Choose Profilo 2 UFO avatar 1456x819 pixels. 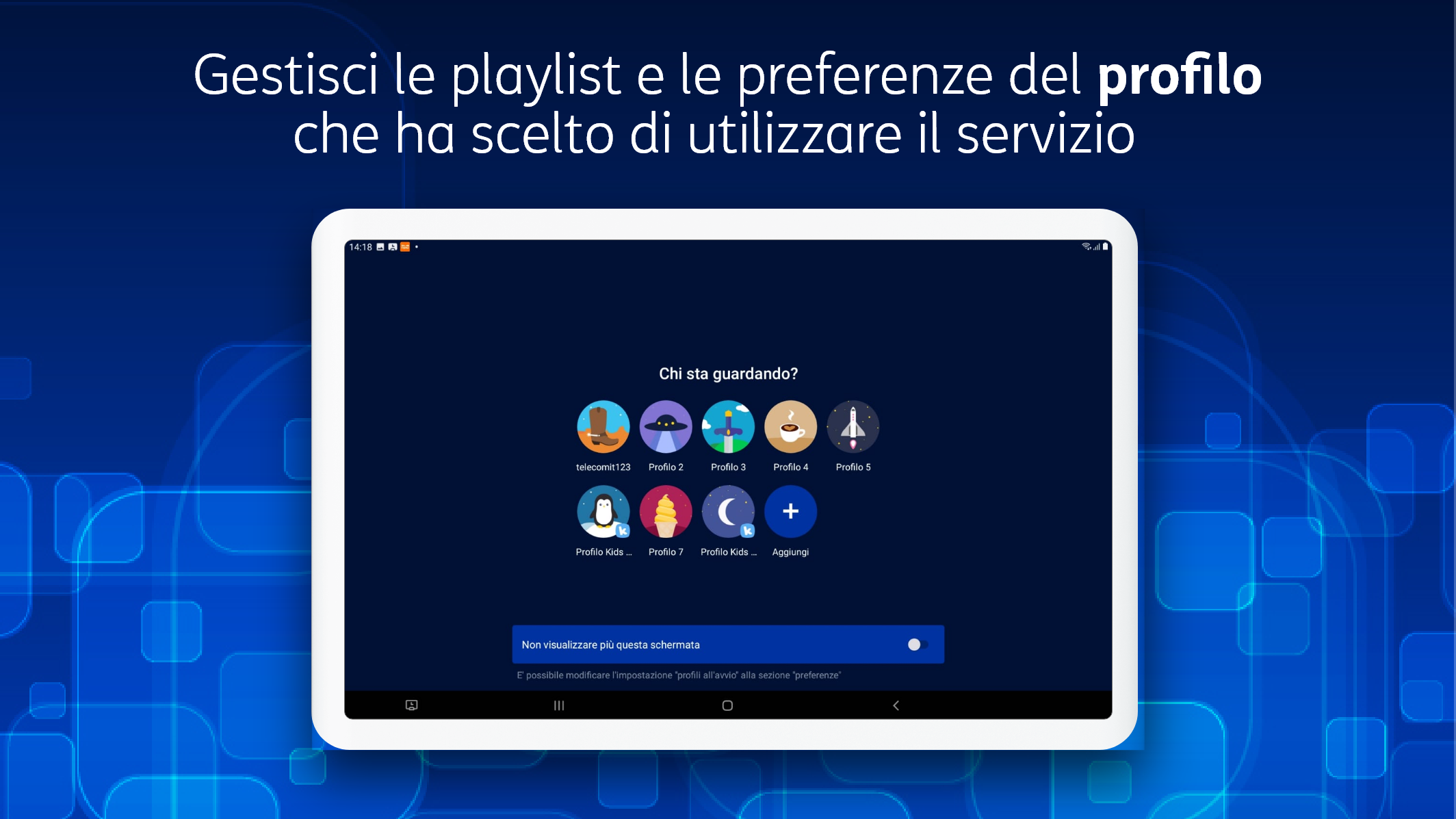(x=666, y=427)
